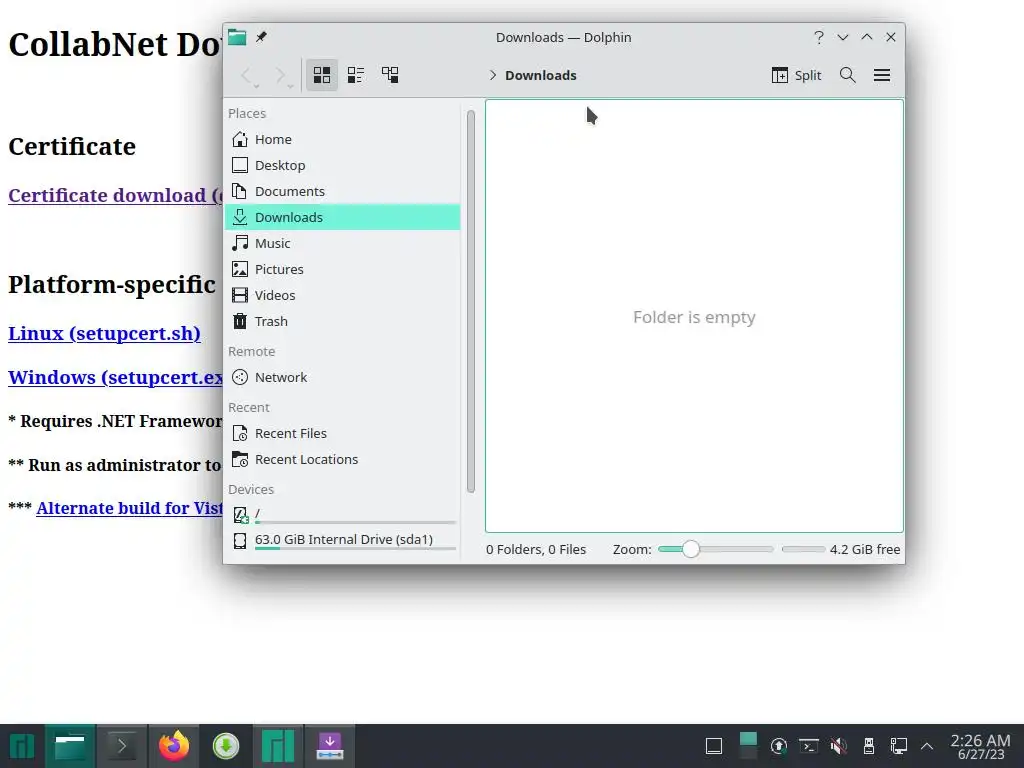The image size is (1024, 768).
Task: Click the Dolphin folder icon in title bar
Action: pyautogui.click(x=237, y=37)
